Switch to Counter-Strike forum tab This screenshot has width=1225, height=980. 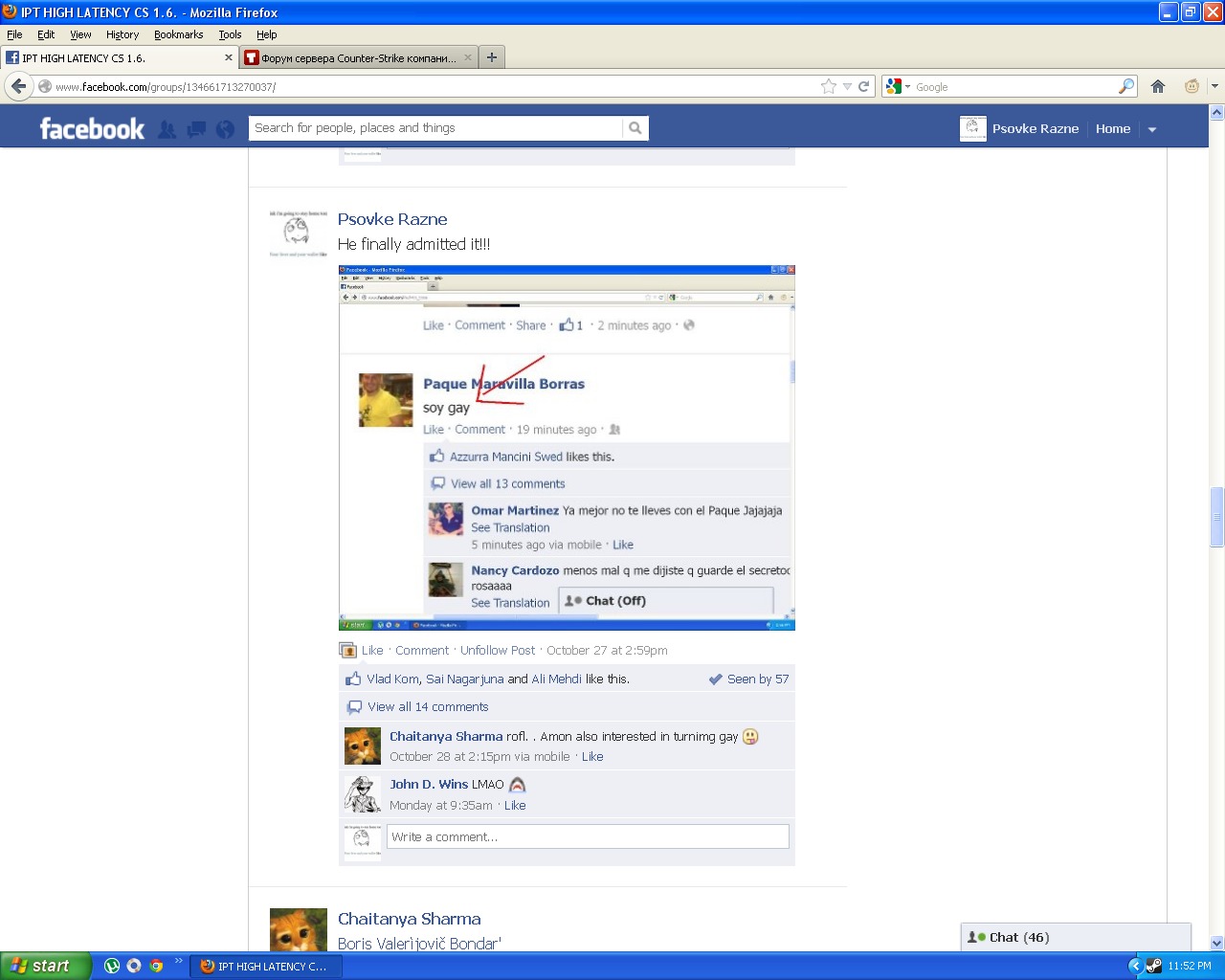[358, 57]
